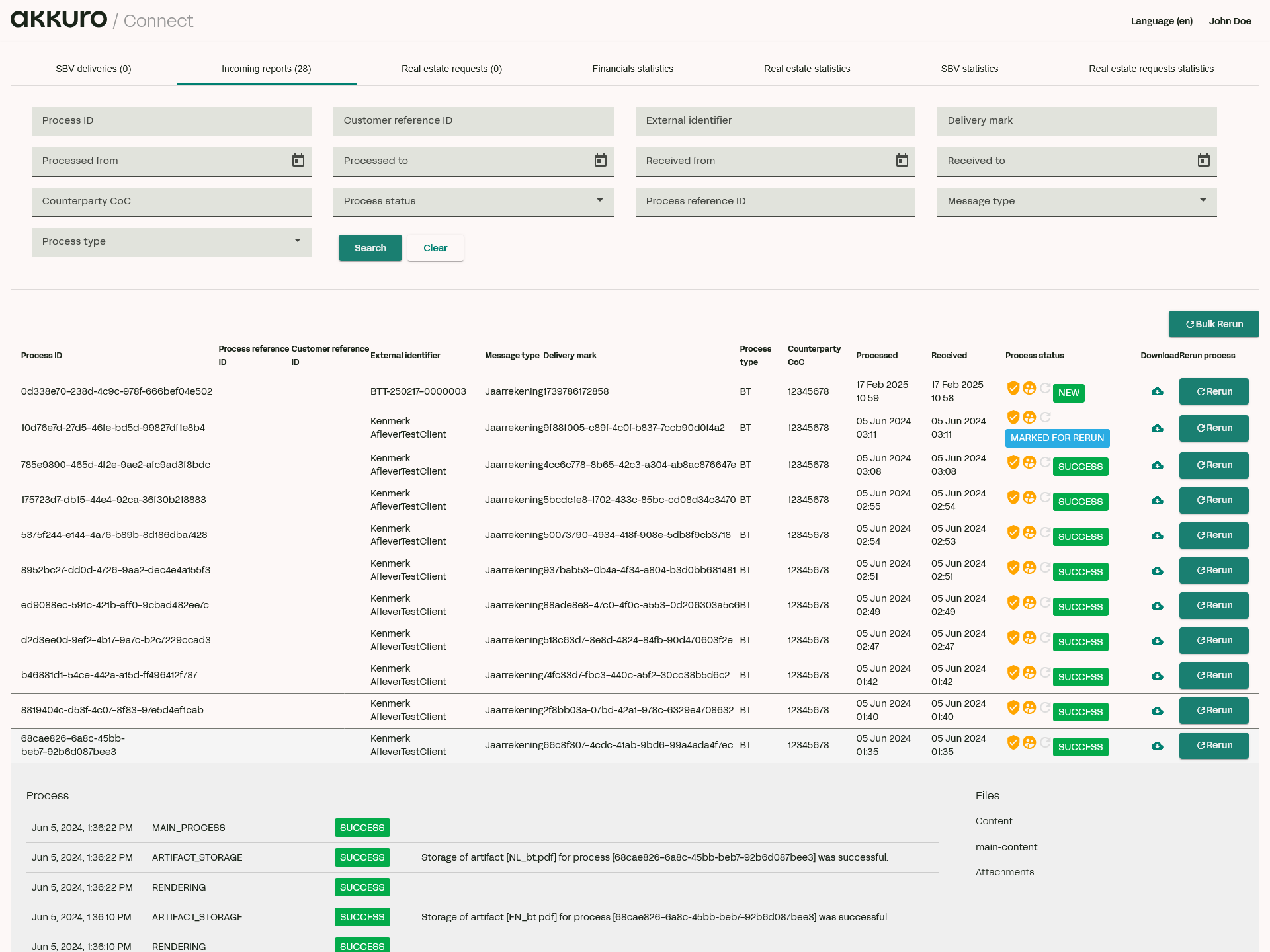Click the orange user status icon on row 10d76e7d
The image size is (1270, 952).
coord(1029,417)
